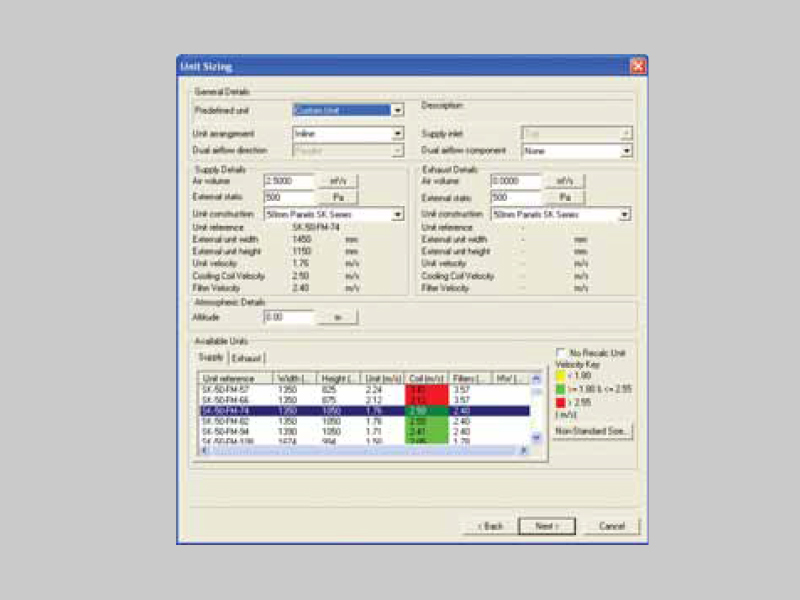
Task: Enable the No Recalc Unit checkbox
Action: (x=559, y=354)
